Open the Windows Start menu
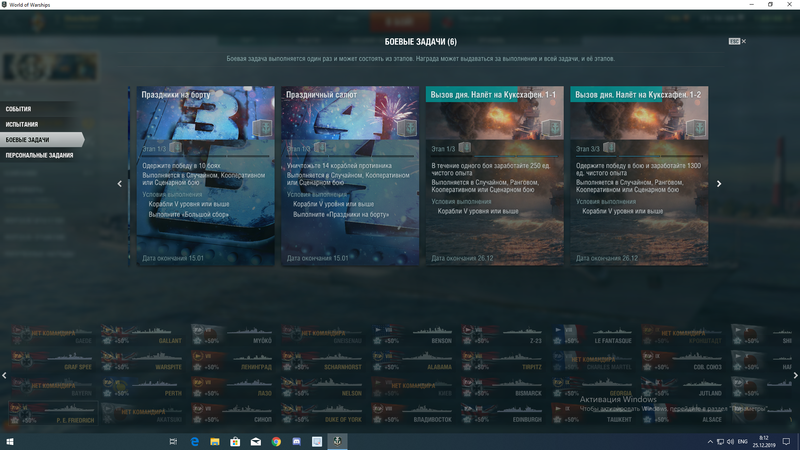This screenshot has width=800, height=450. pyautogui.click(x=10, y=440)
